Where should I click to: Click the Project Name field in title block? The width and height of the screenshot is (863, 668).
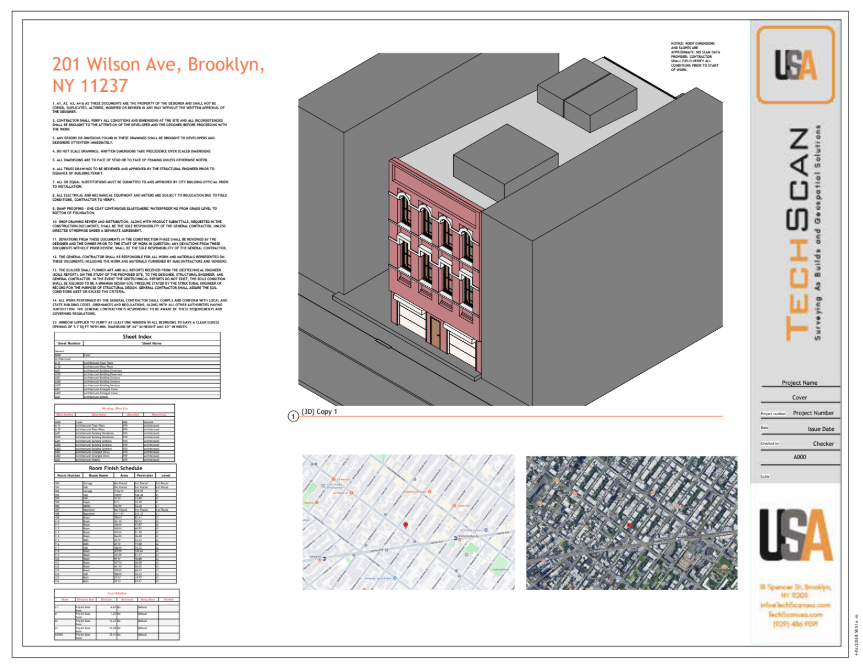point(797,382)
